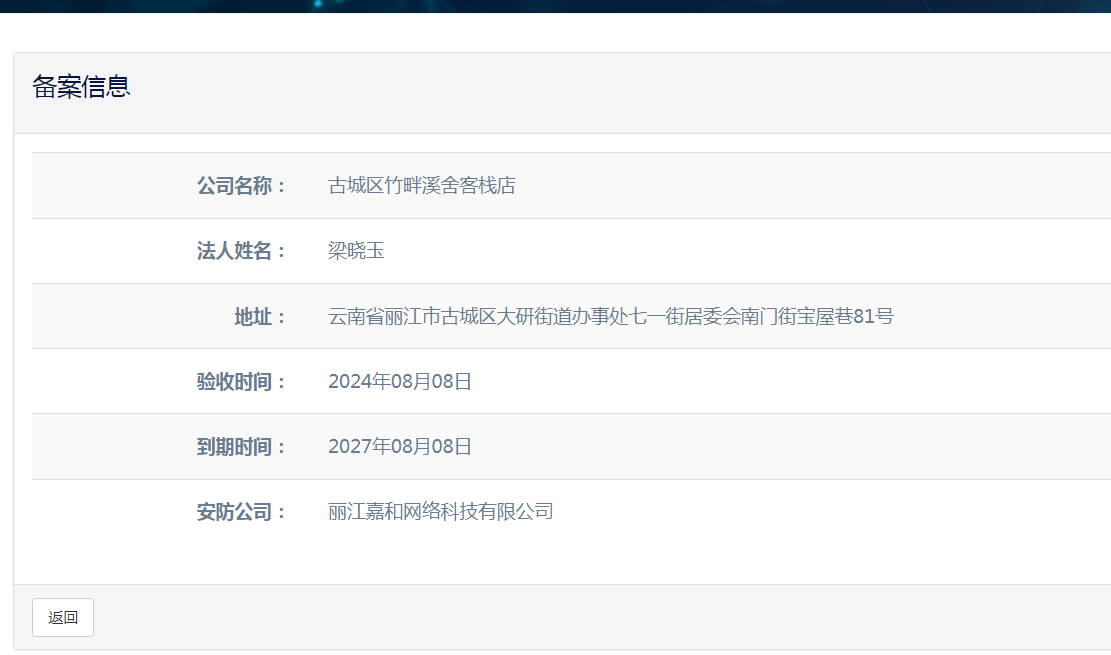Click the 返回 button
The image size is (1111, 655).
62,618
